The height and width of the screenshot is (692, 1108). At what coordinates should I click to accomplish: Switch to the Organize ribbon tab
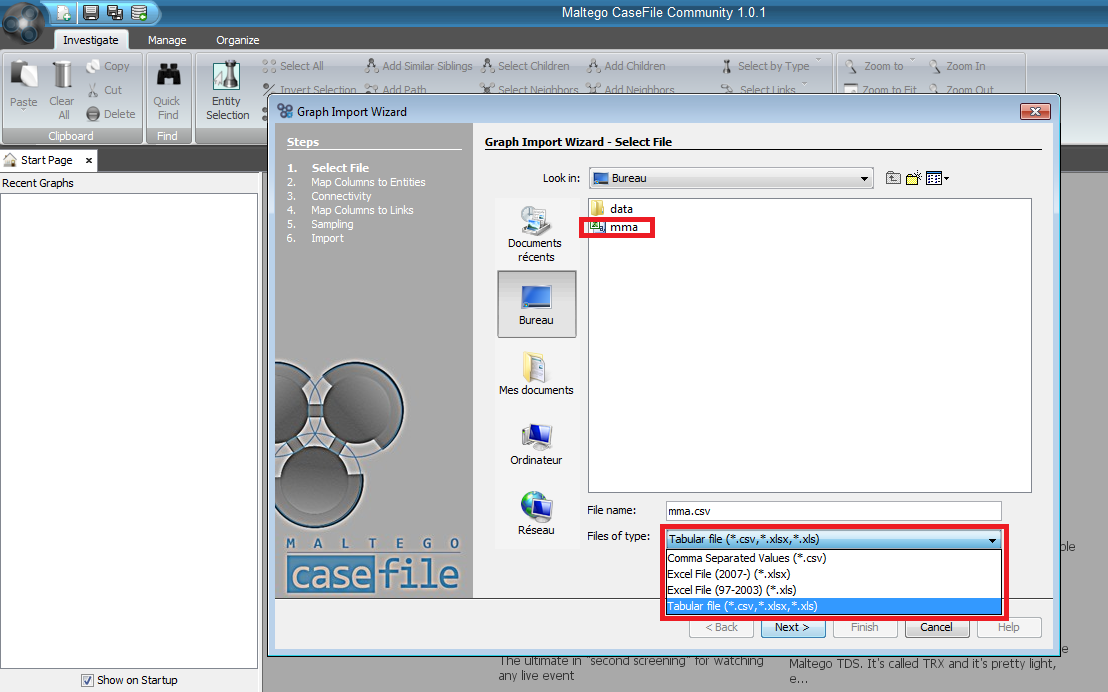pos(237,40)
